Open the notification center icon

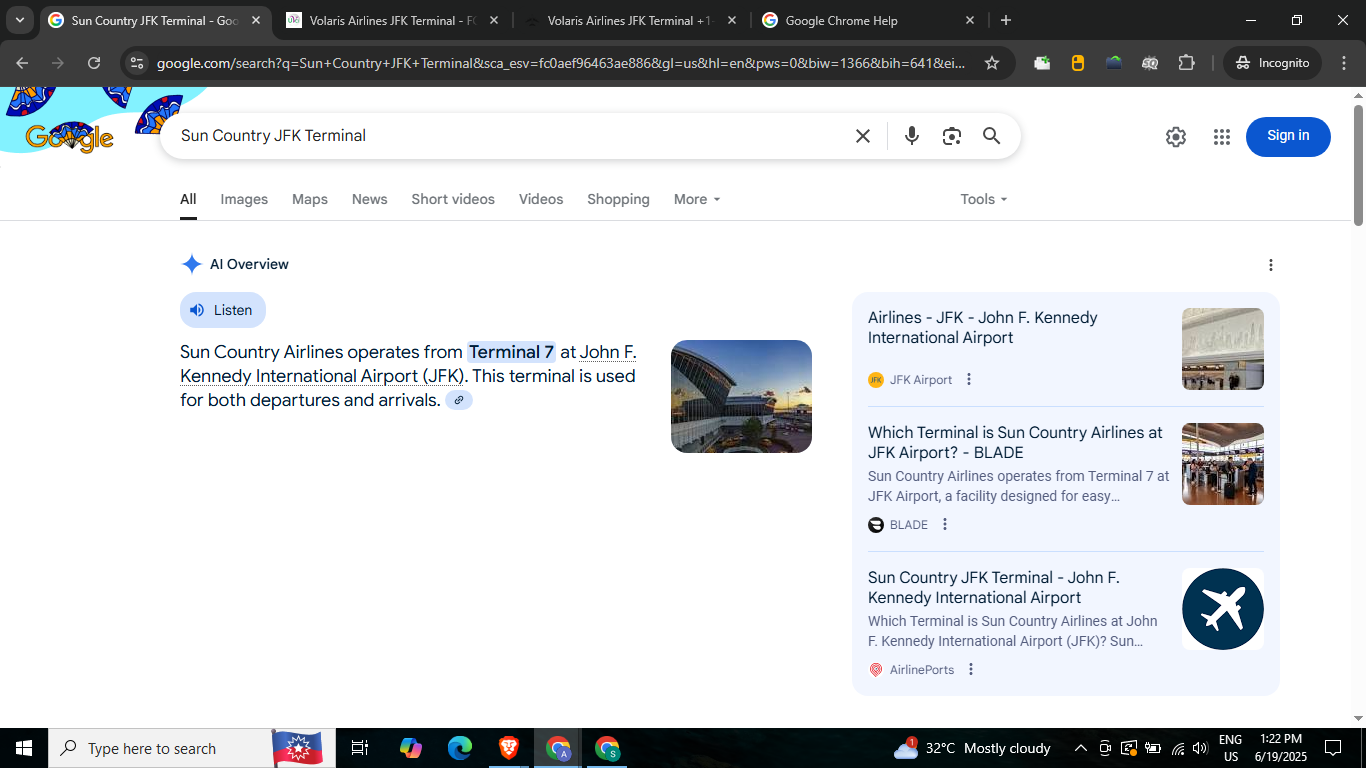[x=1333, y=748]
